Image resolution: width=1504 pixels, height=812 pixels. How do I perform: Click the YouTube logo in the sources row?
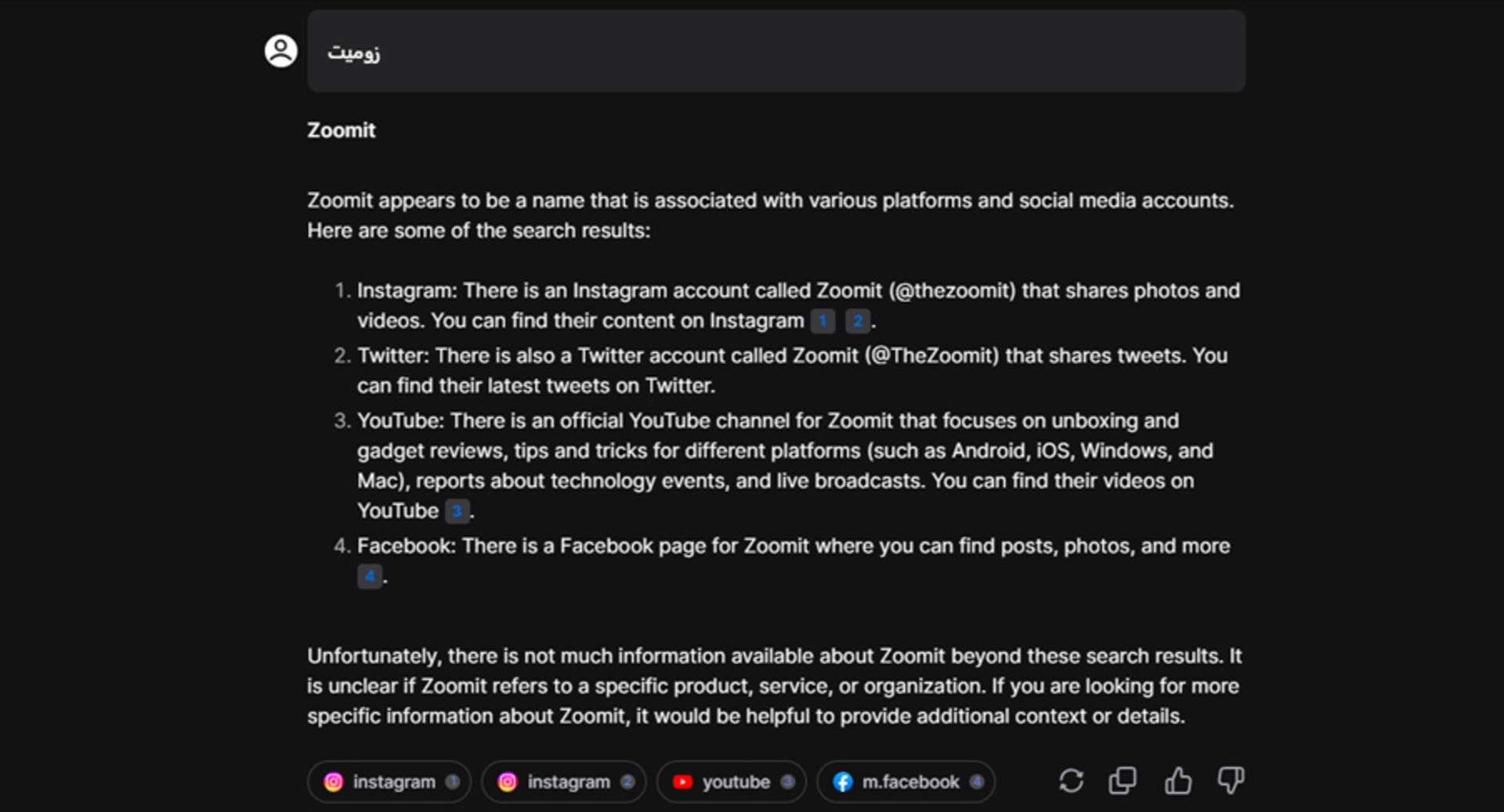coord(682,782)
